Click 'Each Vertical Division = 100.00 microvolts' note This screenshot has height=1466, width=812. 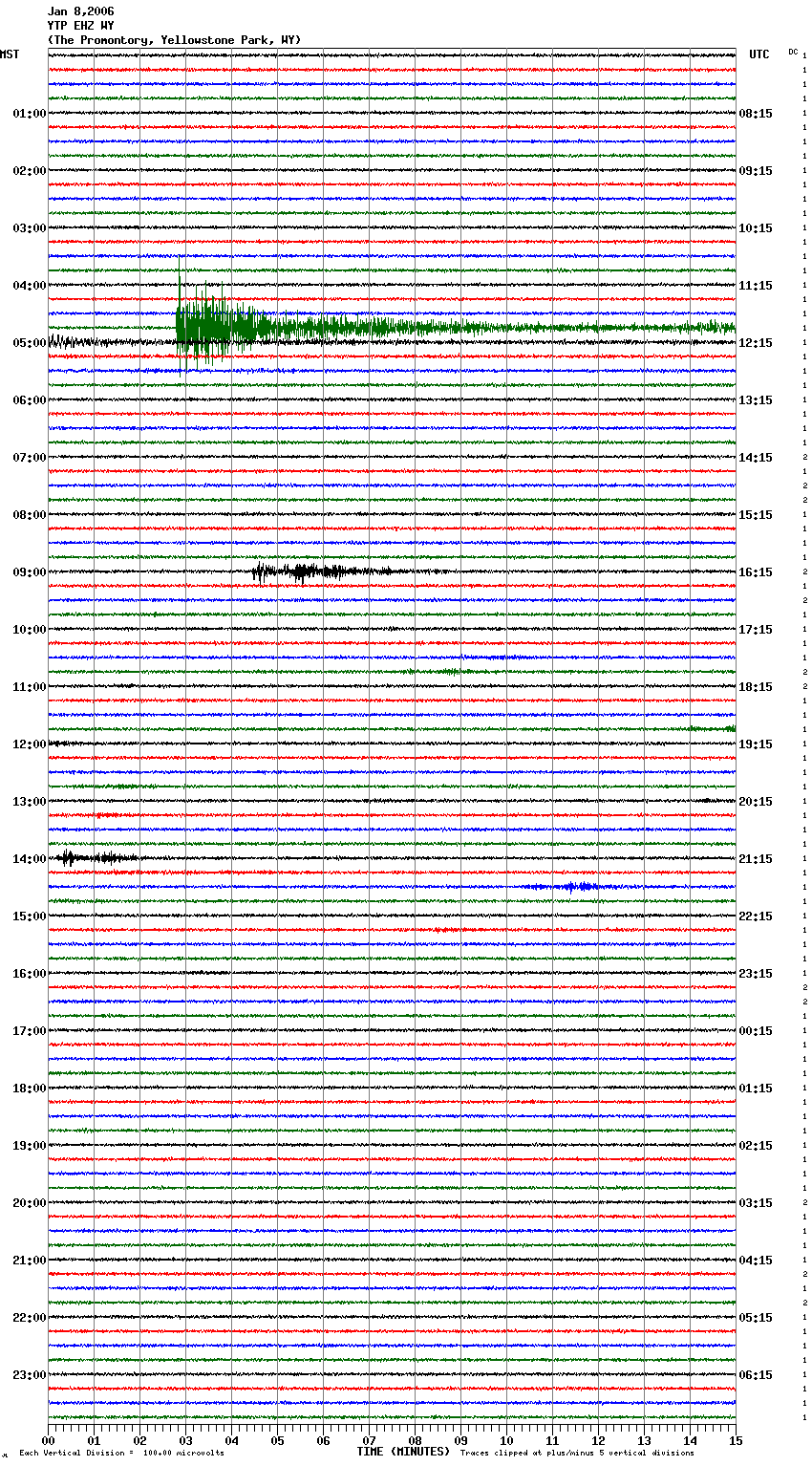[121, 1453]
